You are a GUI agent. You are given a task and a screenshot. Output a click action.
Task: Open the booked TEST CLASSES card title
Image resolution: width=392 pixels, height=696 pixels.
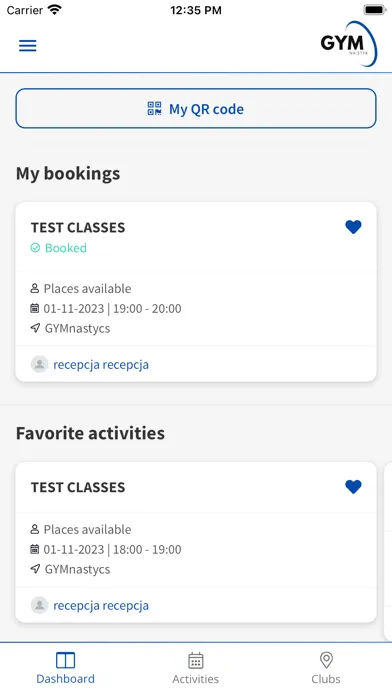click(x=78, y=227)
